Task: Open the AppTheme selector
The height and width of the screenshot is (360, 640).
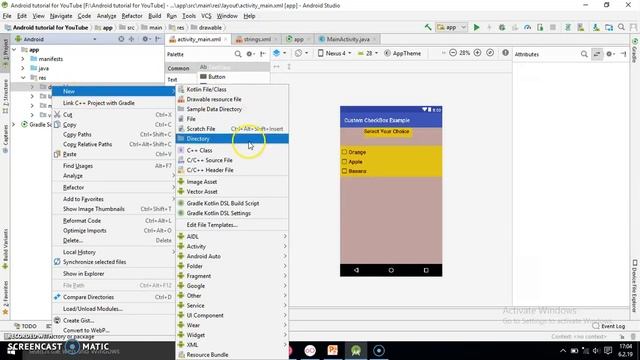Action: tap(402, 53)
